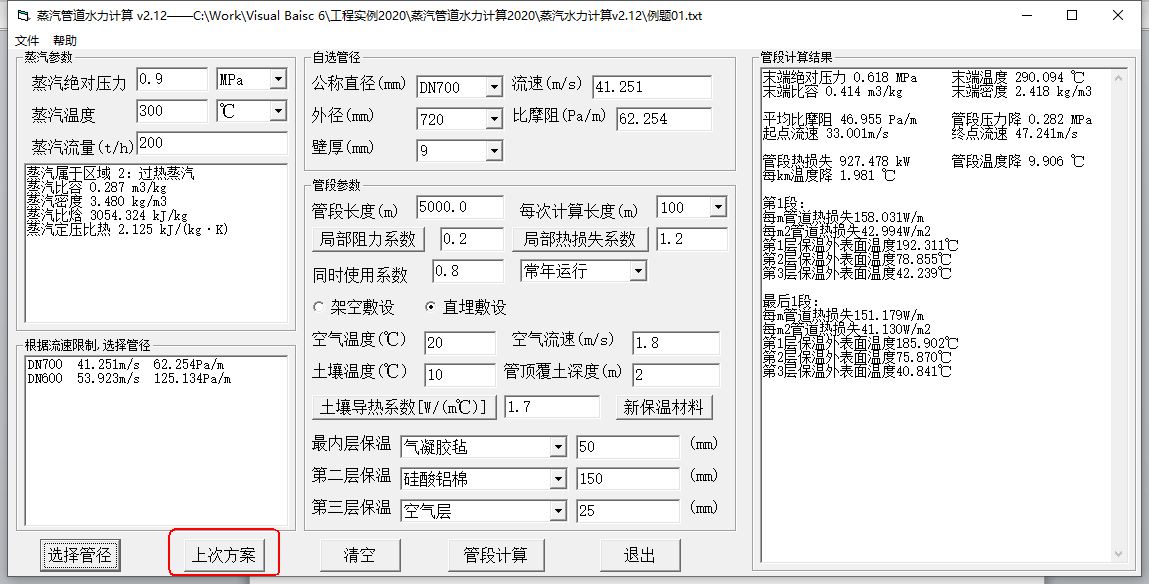Click the 管段计算结果 vertical scrollbar
The image size is (1149, 584).
pyautogui.click(x=1120, y=310)
